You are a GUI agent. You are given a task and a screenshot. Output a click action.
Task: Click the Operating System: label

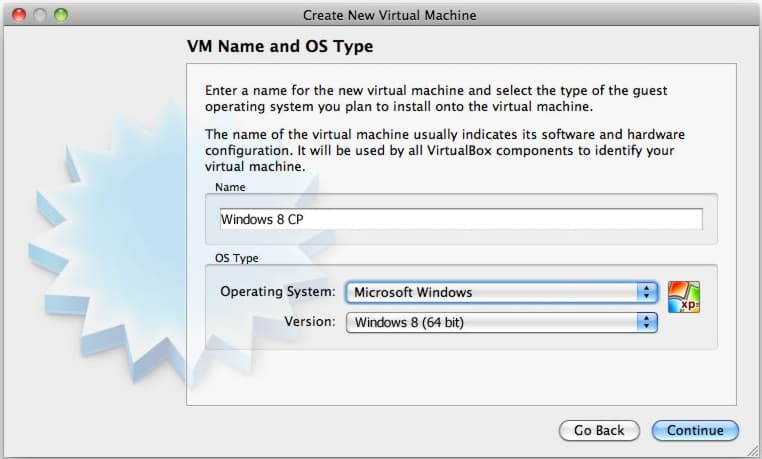click(278, 292)
